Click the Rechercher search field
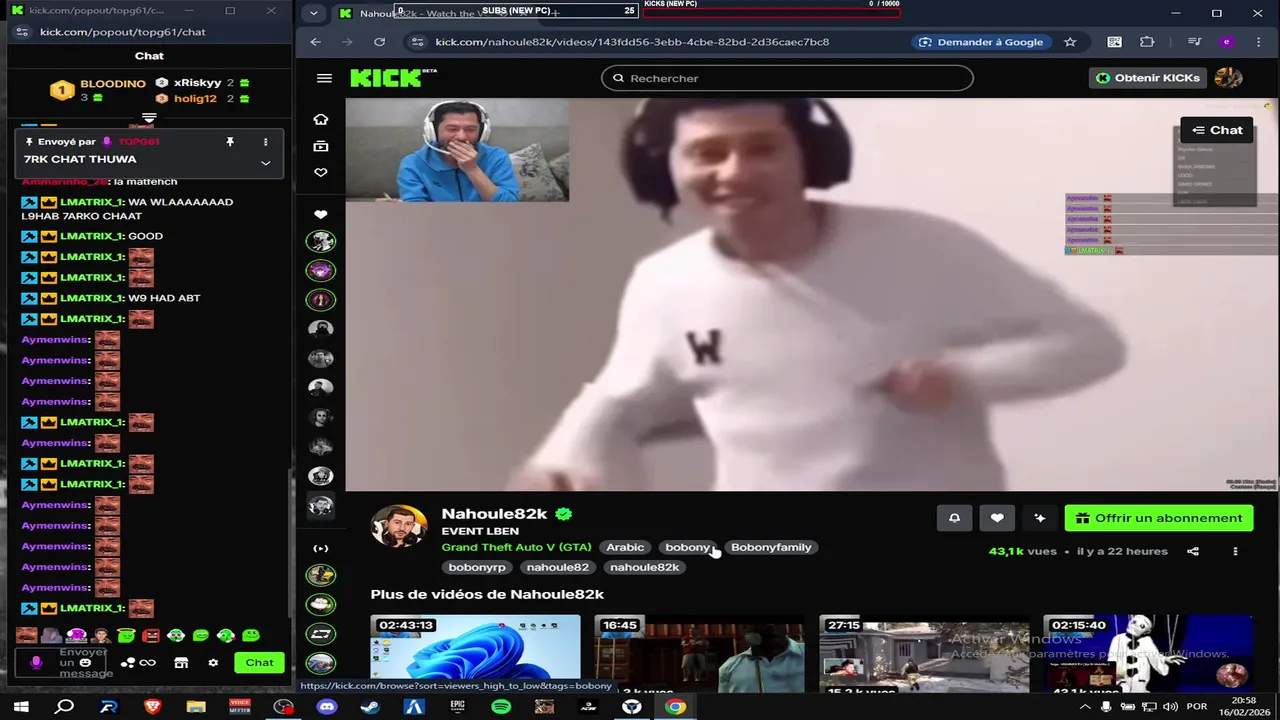Viewport: 1280px width, 720px height. pos(787,78)
